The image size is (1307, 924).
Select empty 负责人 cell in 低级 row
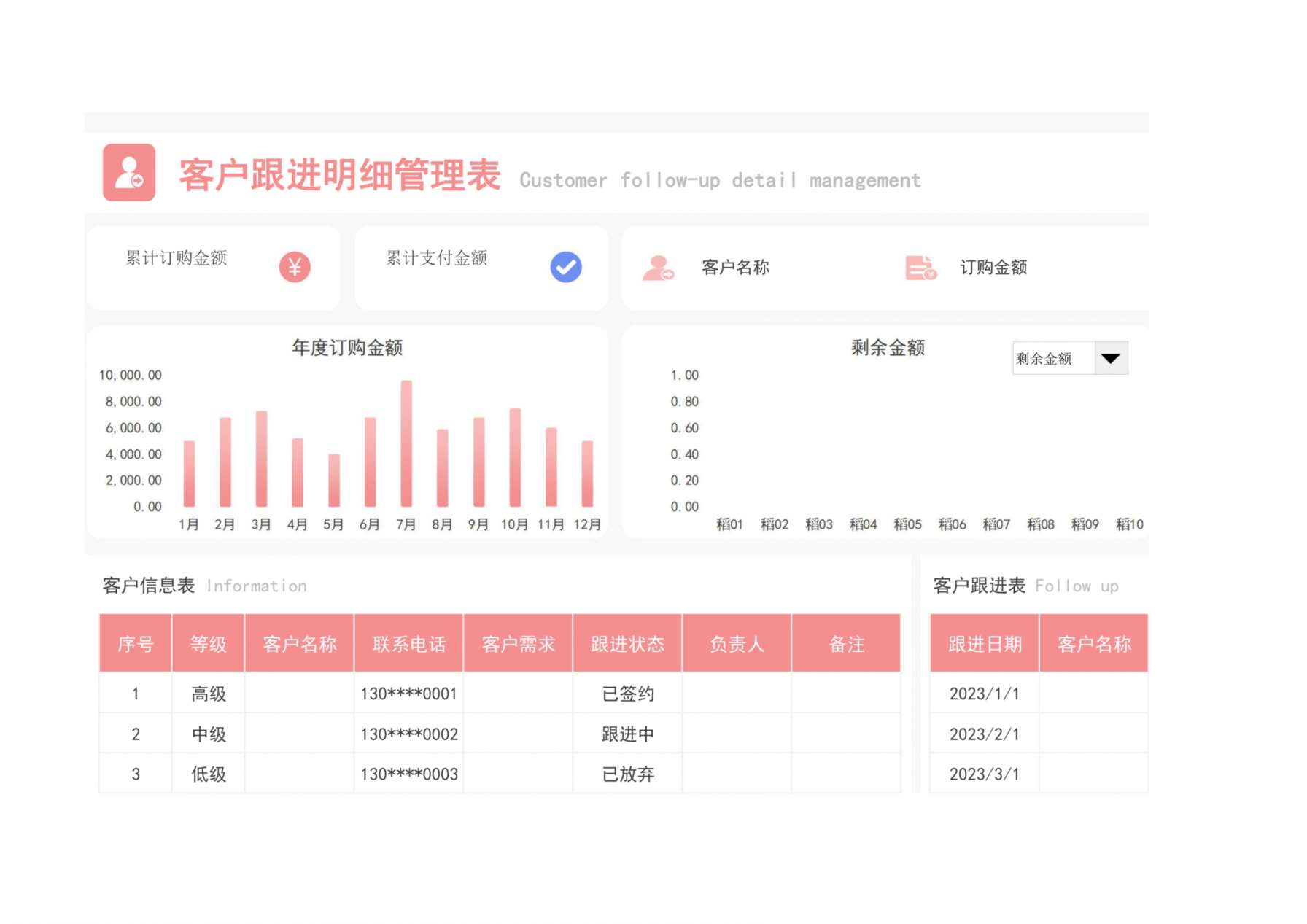pyautogui.click(x=737, y=774)
